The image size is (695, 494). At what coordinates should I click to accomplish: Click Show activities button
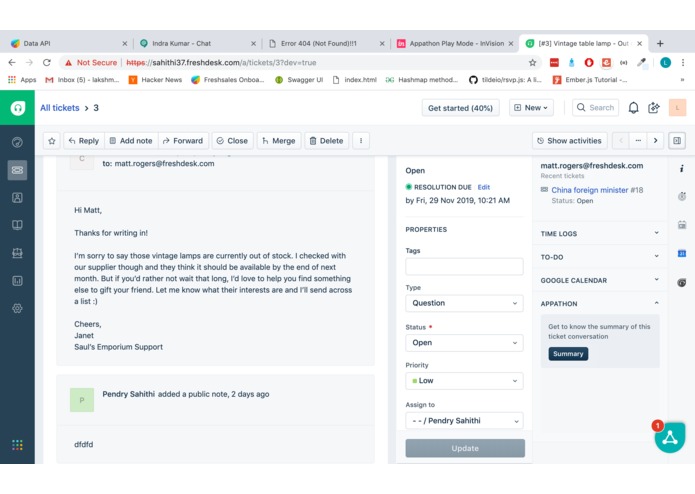pyautogui.click(x=570, y=141)
